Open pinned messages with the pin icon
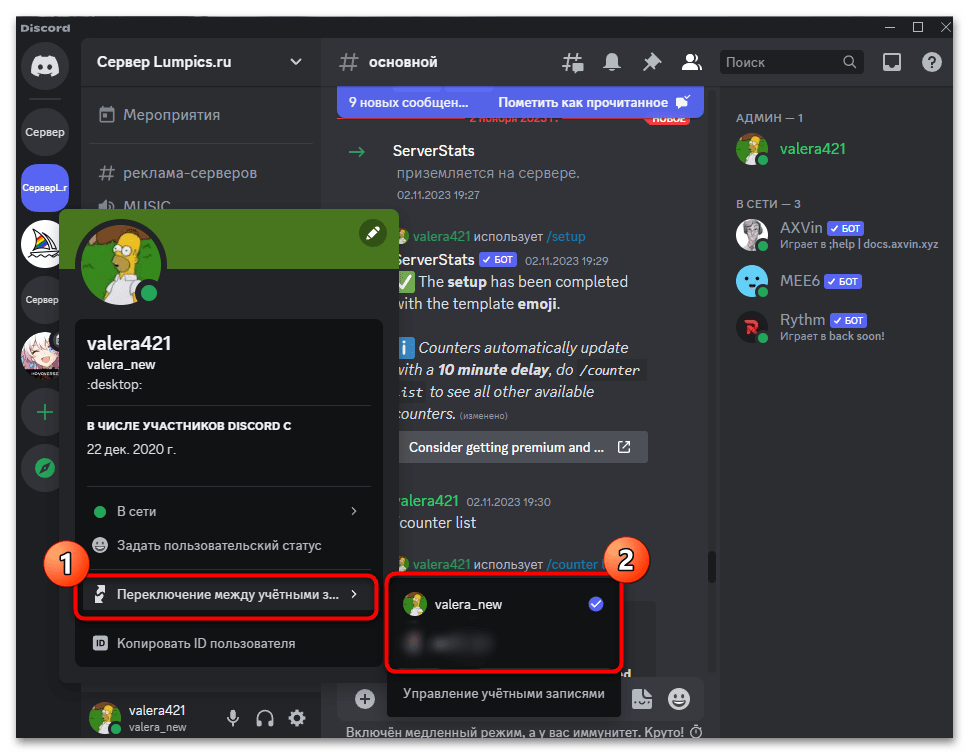This screenshot has height=754, width=969. (x=651, y=61)
